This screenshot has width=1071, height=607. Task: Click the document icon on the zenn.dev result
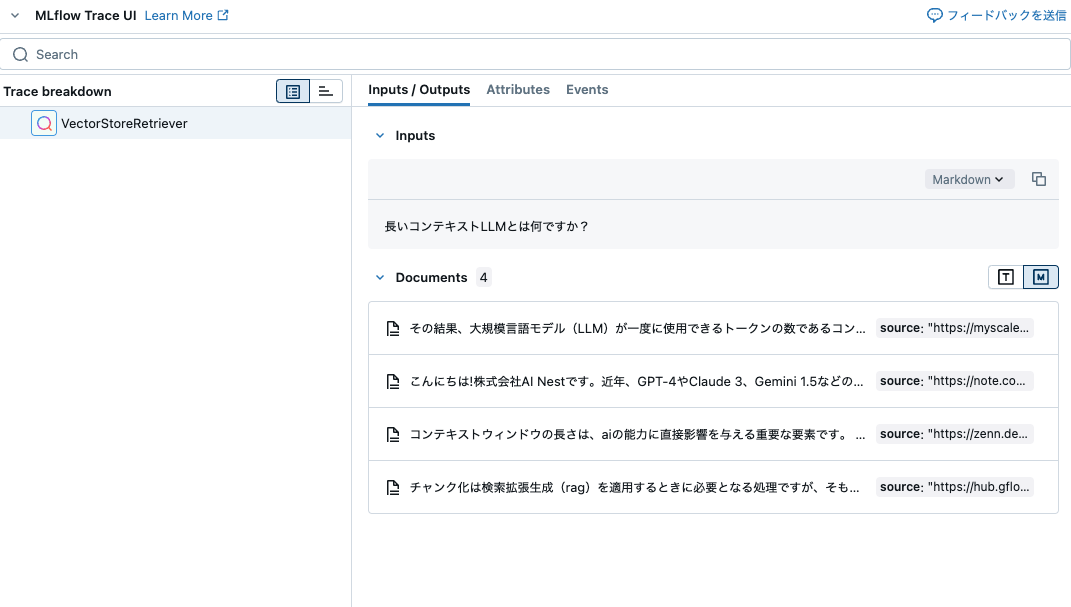(393, 434)
